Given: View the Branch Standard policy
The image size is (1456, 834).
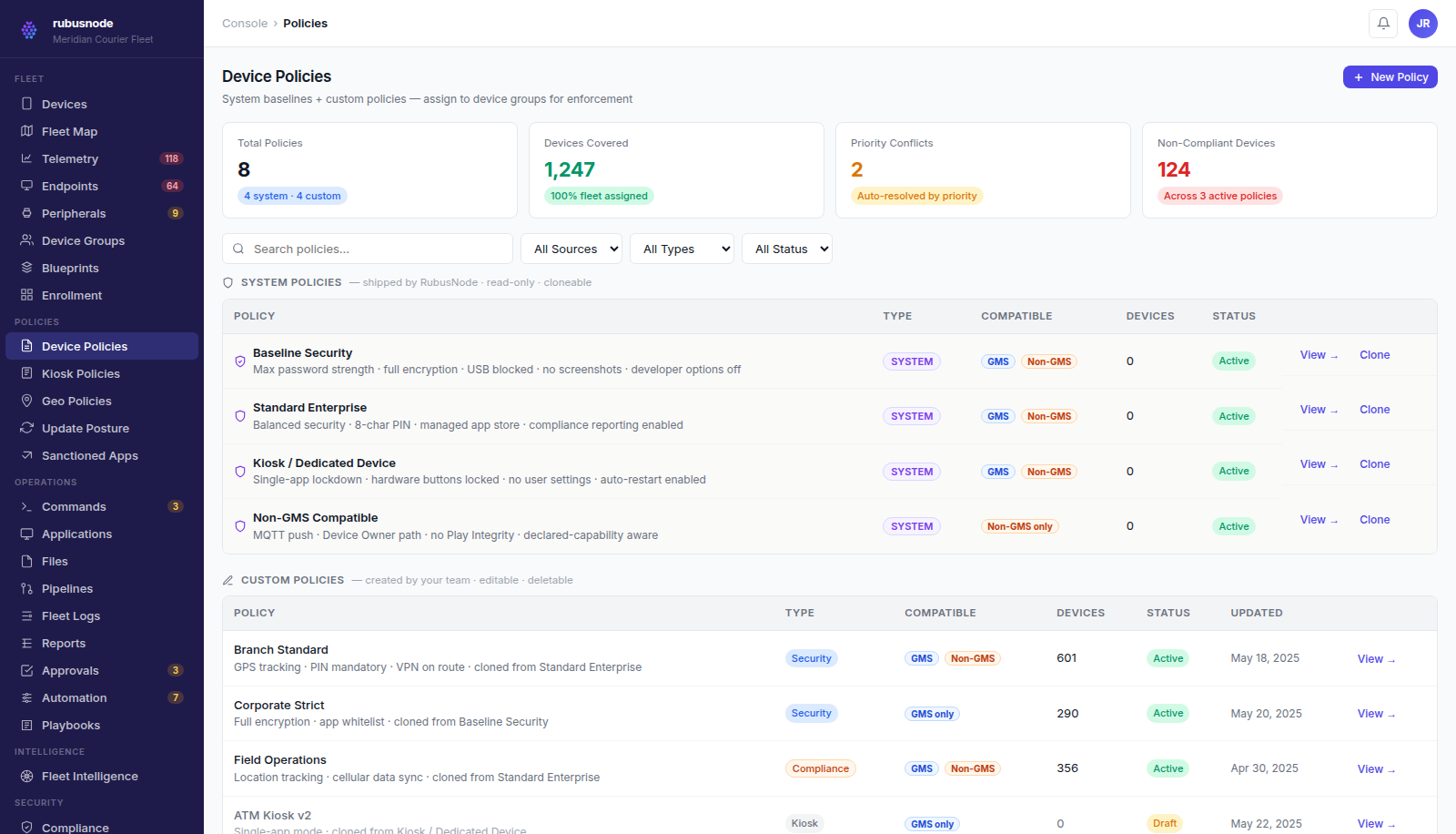Looking at the screenshot, I should pyautogui.click(x=1376, y=659).
